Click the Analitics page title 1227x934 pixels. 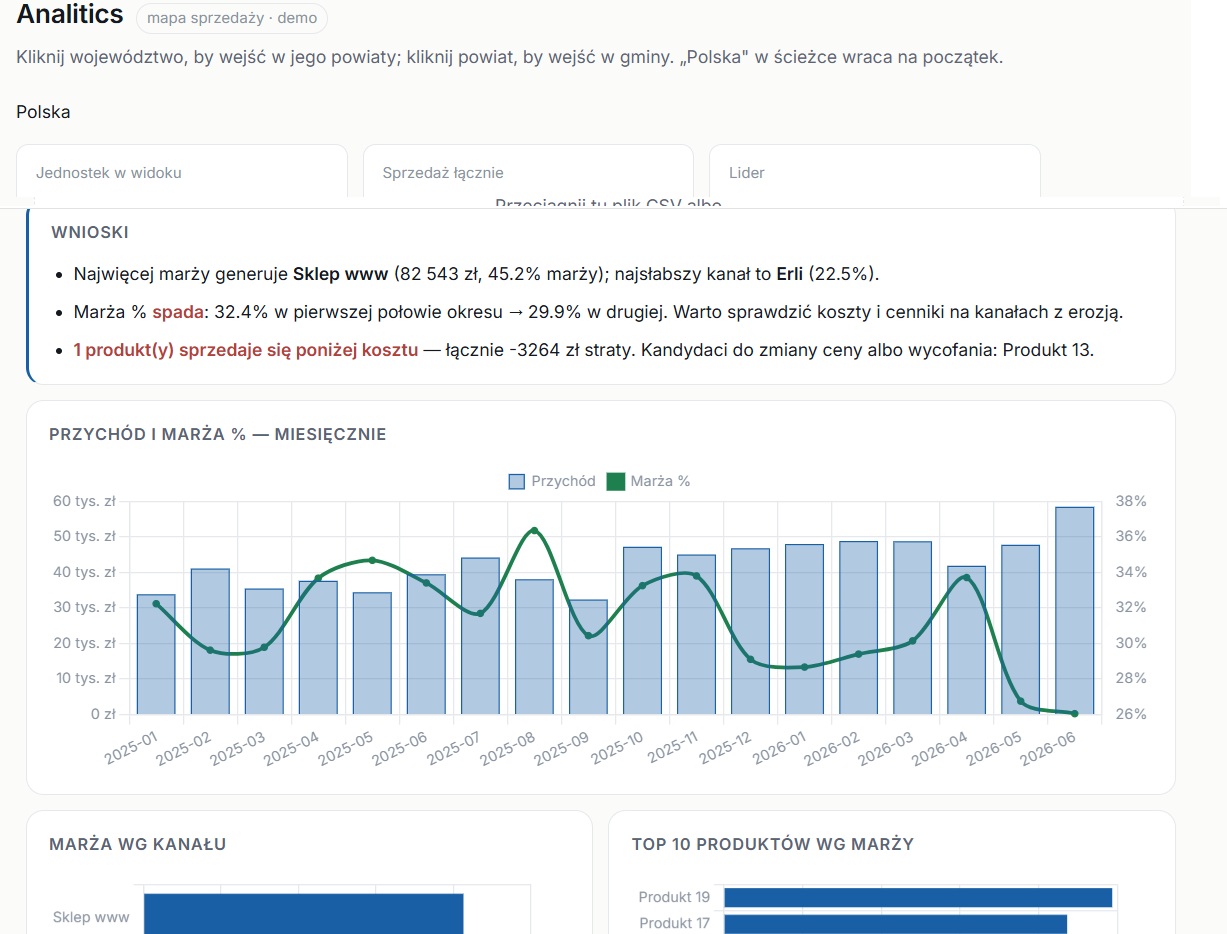(70, 15)
